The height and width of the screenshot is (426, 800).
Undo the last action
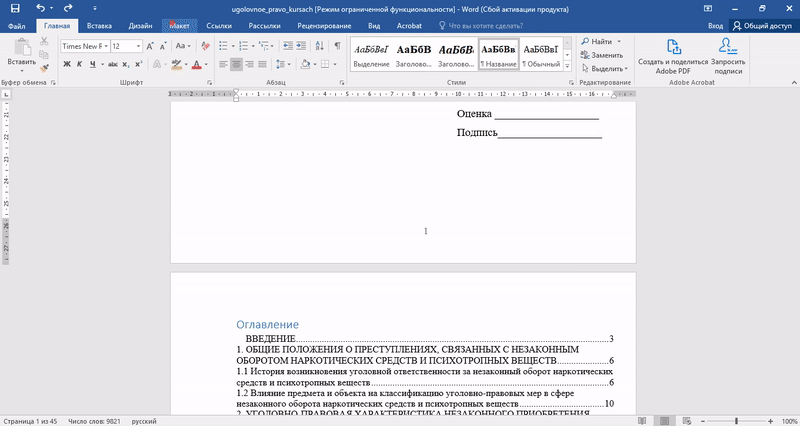40,8
